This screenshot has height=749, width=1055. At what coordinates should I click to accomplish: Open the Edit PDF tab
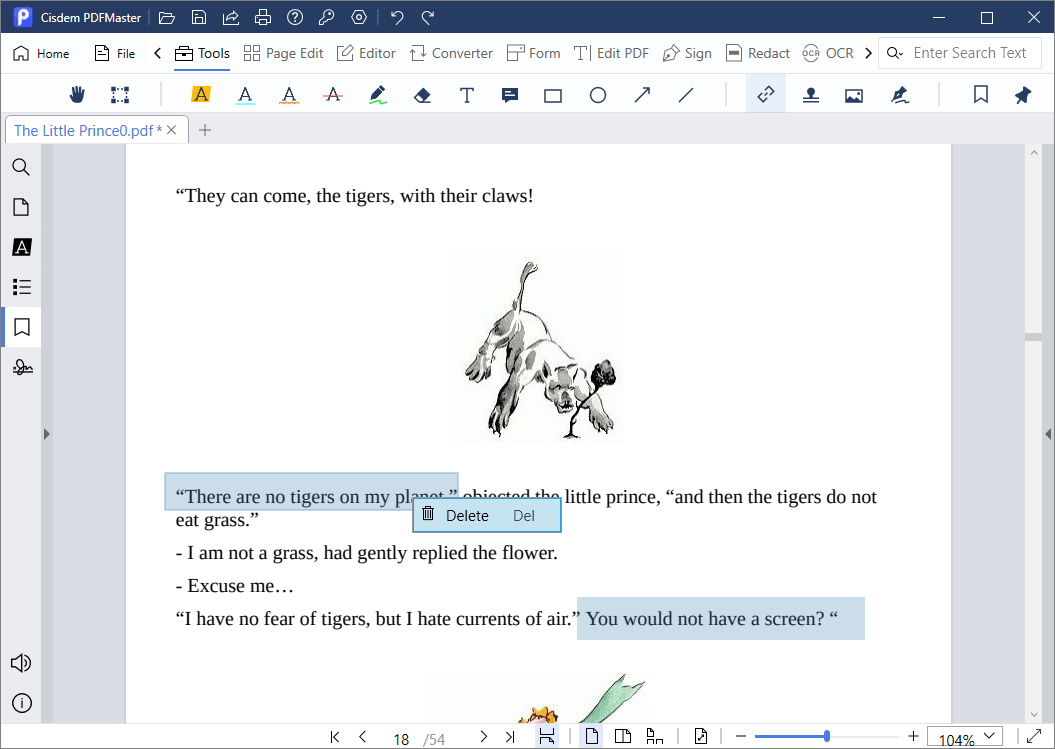click(x=611, y=53)
